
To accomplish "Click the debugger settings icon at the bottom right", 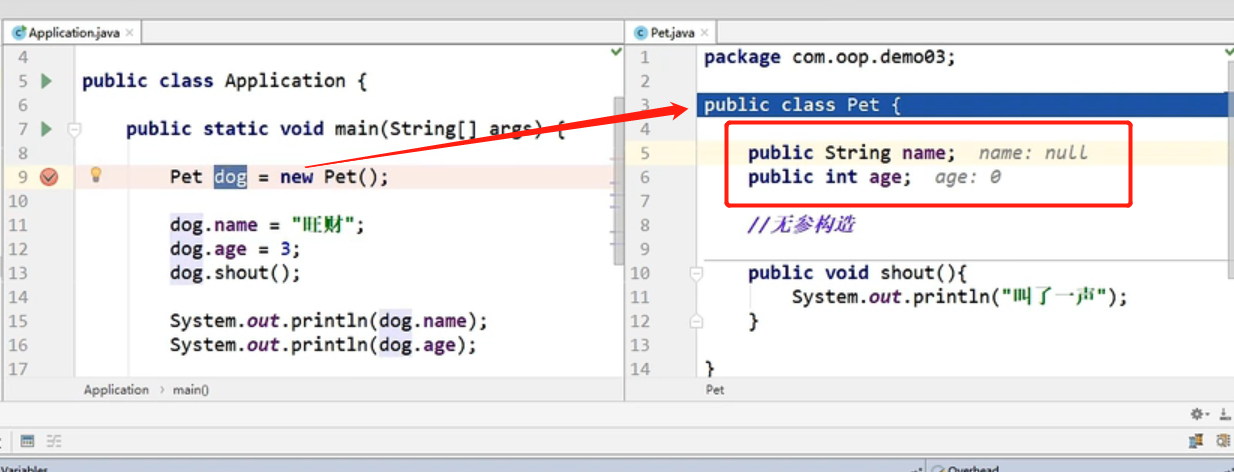I will click(1223, 441).
